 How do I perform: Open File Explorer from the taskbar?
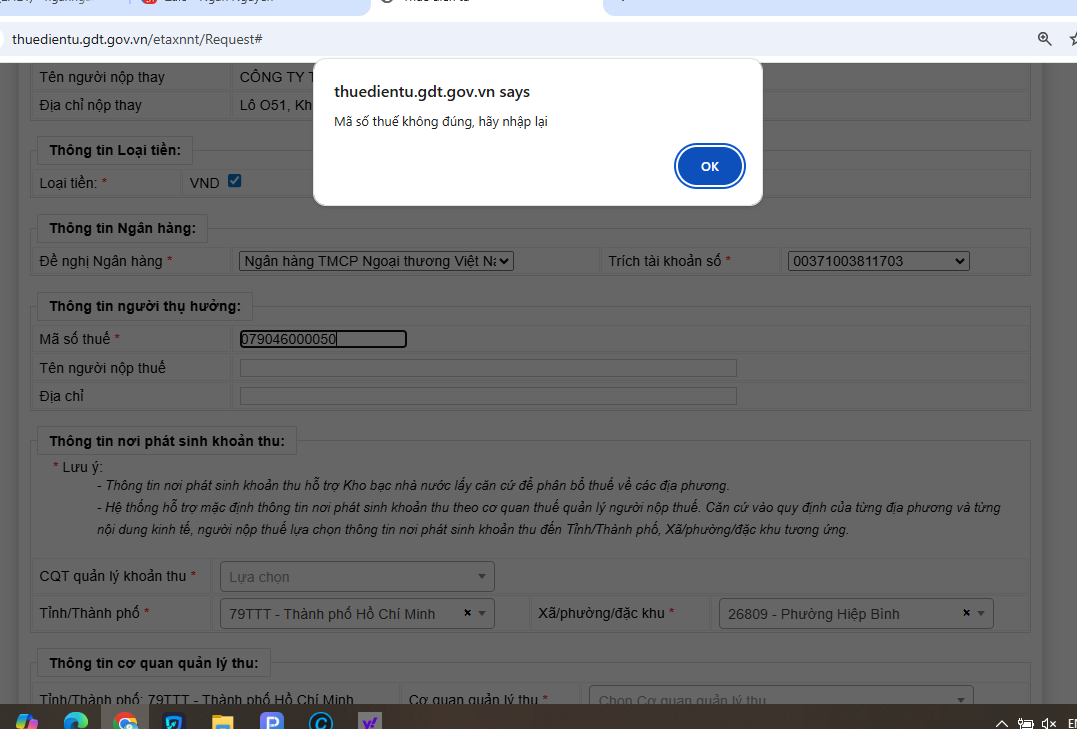222,721
